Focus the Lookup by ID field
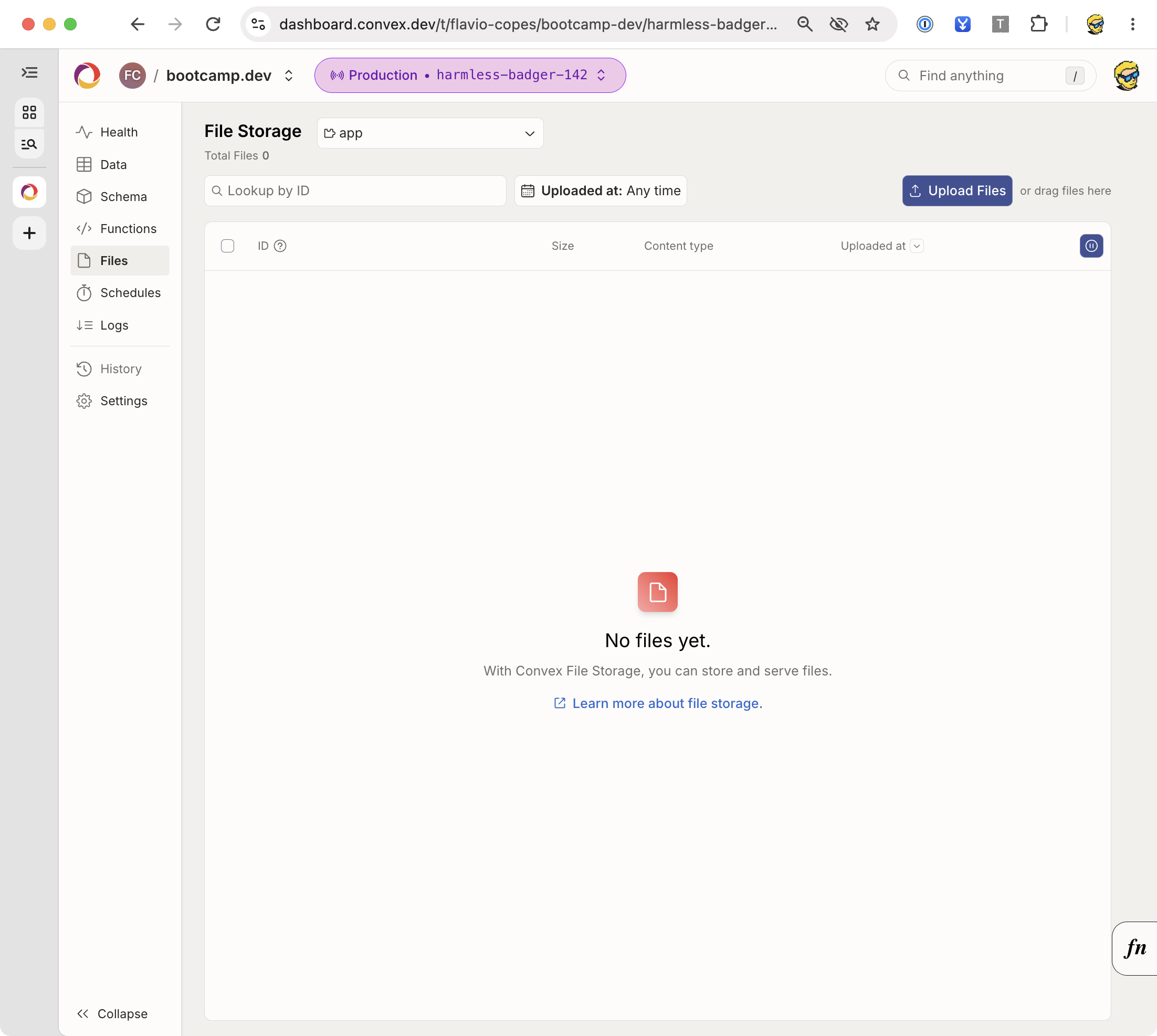 tap(355, 191)
